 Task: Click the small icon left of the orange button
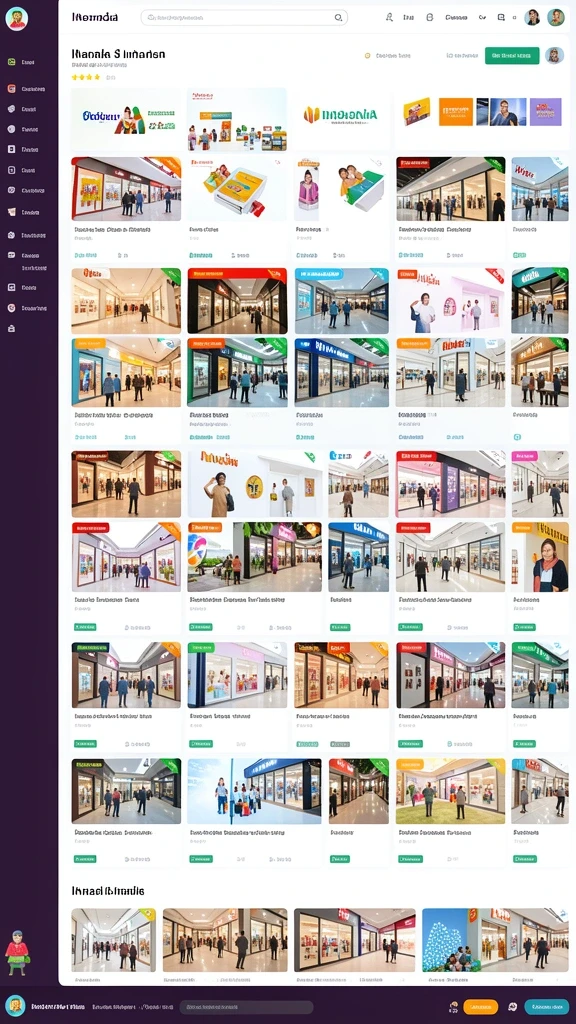coord(454,1007)
